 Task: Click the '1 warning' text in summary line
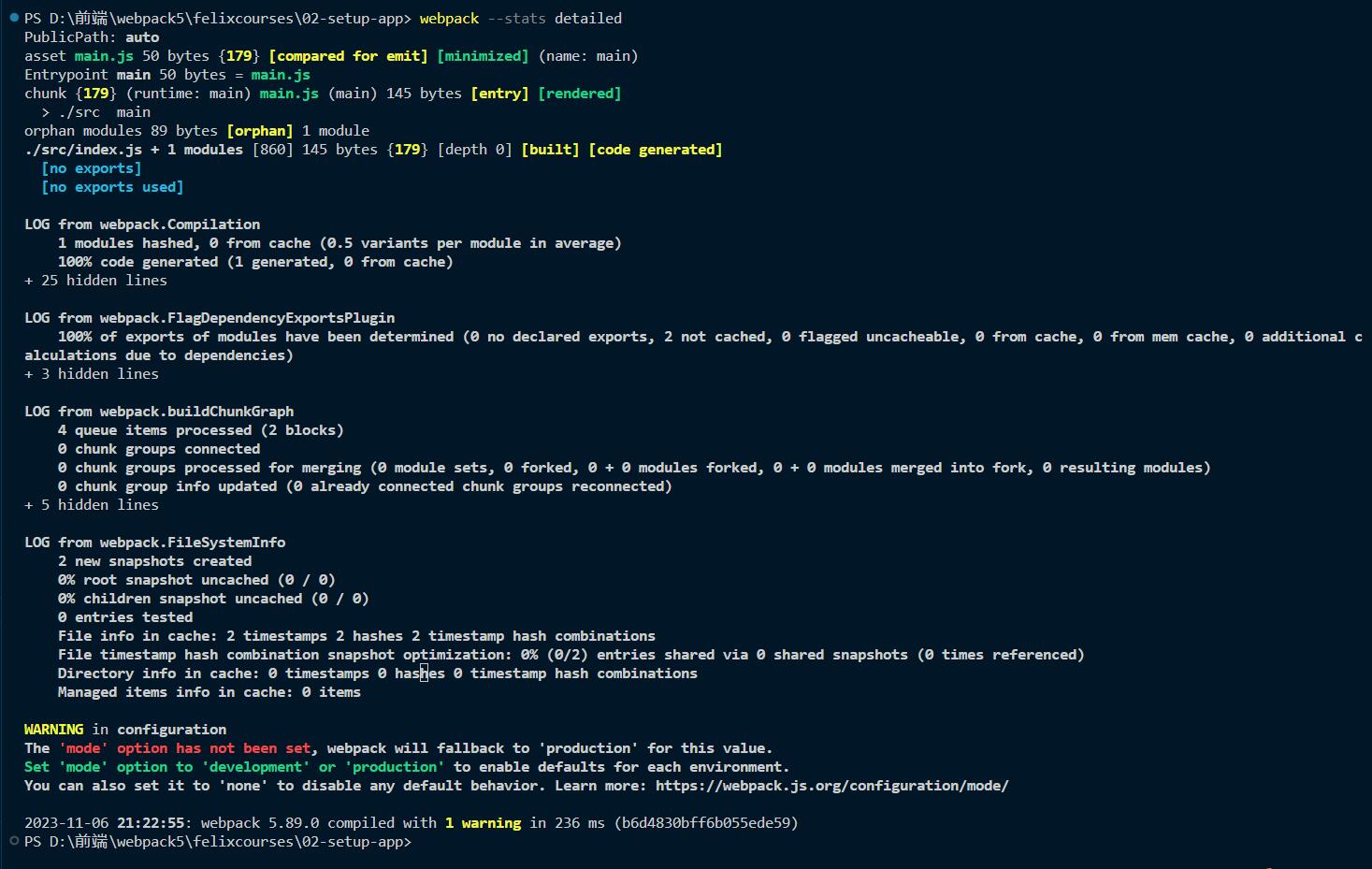pyautogui.click(x=483, y=823)
